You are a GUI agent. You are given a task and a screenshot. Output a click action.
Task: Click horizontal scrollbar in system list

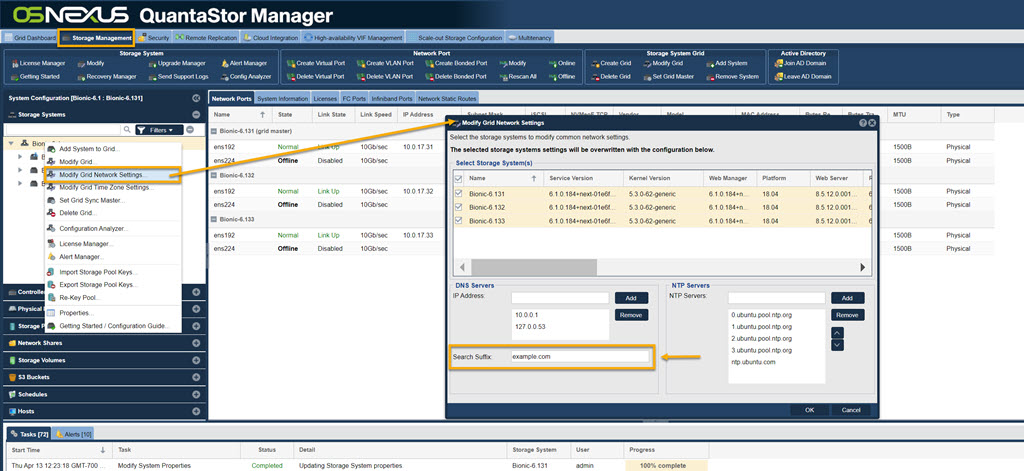[x=534, y=267]
